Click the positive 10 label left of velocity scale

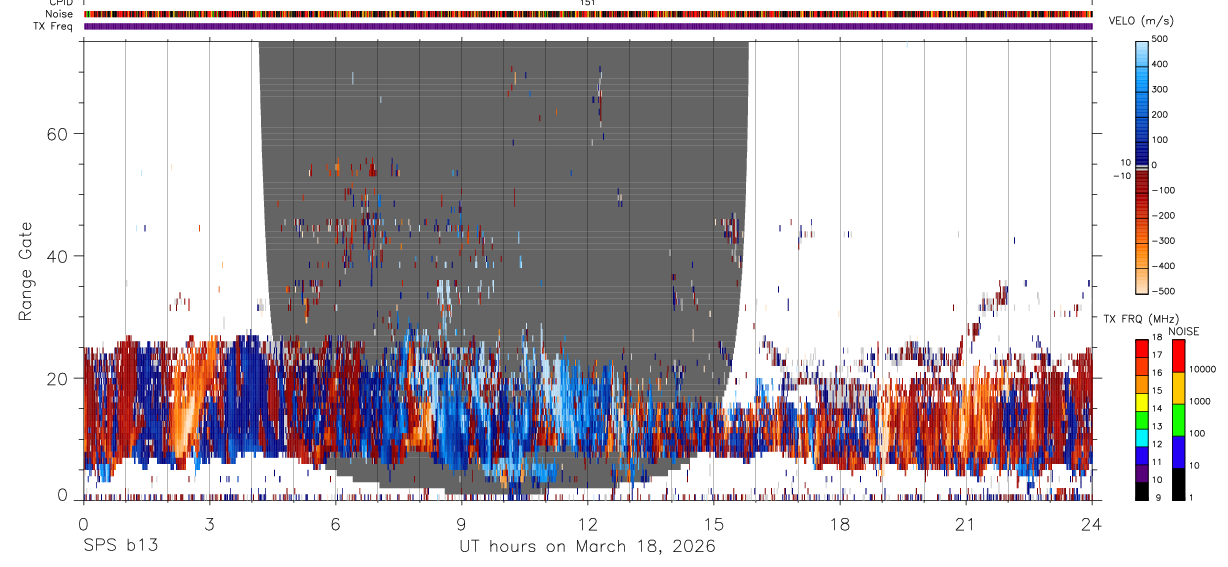point(1125,162)
